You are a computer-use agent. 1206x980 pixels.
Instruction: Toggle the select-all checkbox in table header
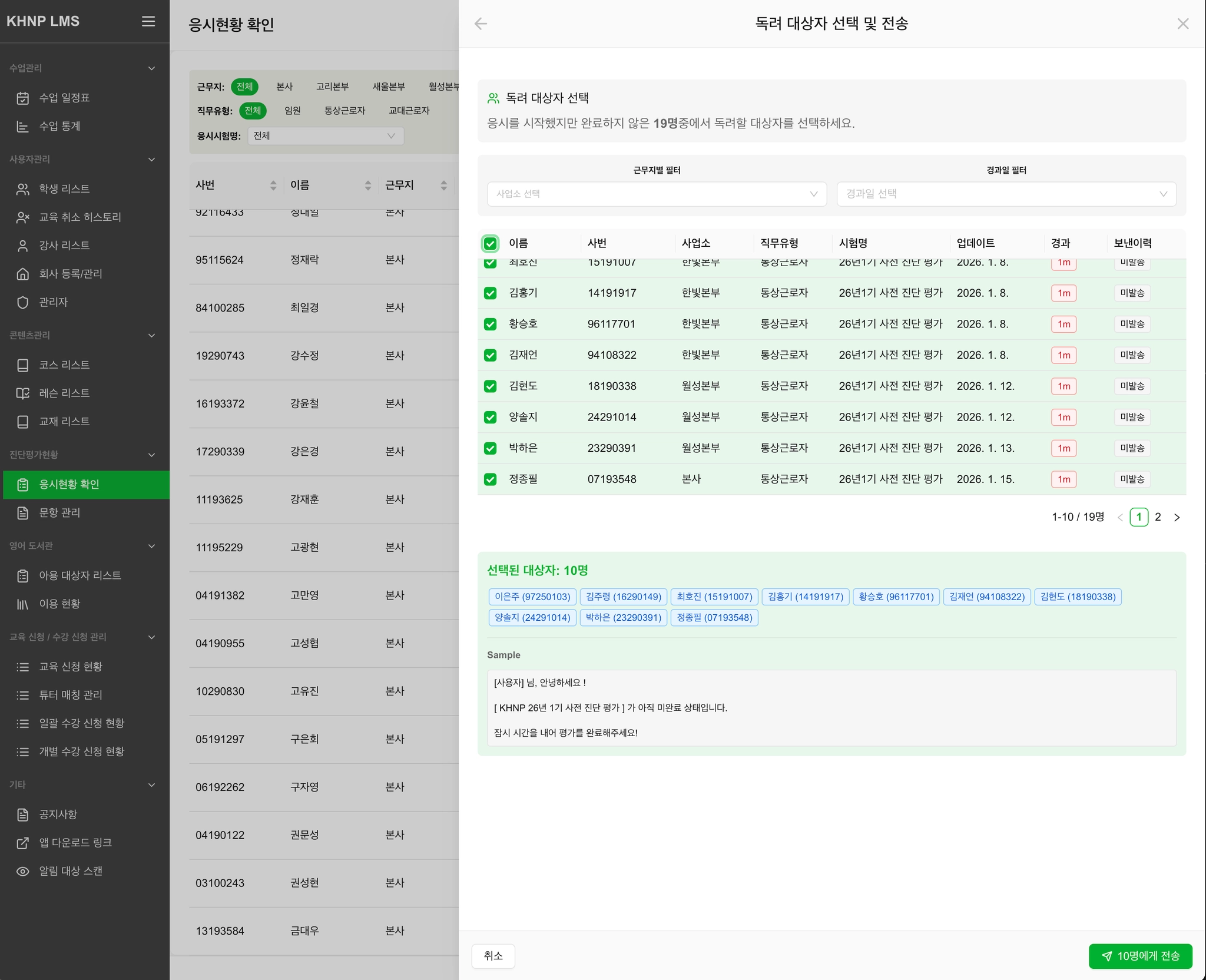490,243
